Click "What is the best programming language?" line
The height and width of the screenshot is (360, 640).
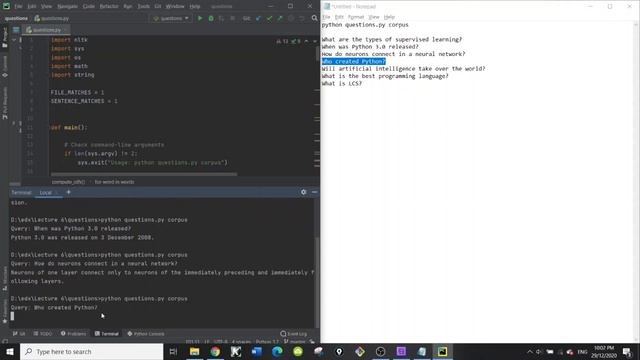(385, 76)
